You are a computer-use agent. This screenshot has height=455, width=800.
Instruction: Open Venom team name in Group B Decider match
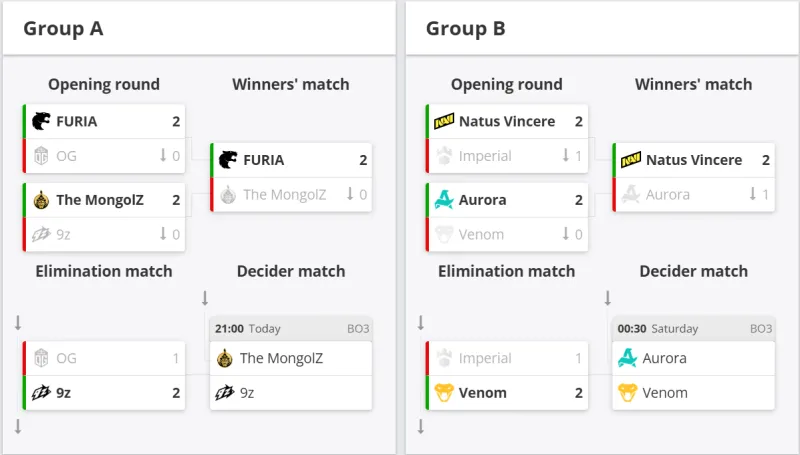(664, 393)
